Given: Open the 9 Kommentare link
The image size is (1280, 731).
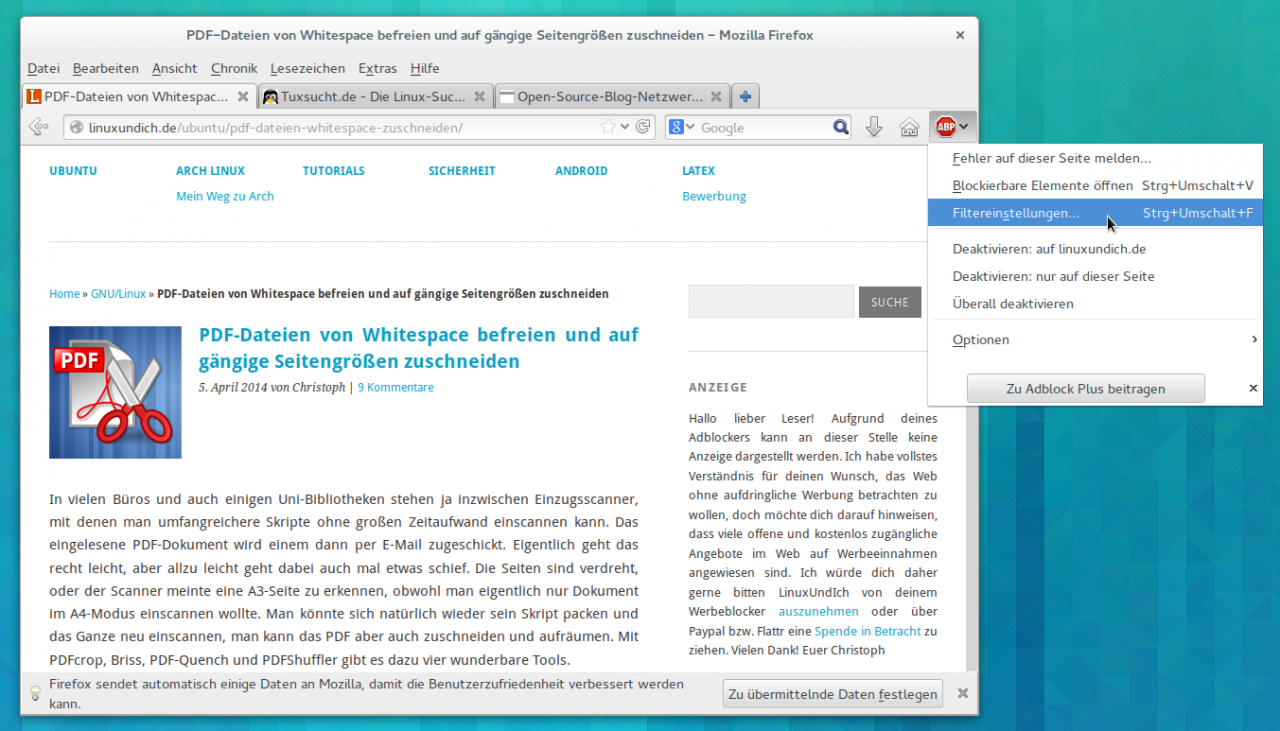Looking at the screenshot, I should (x=396, y=387).
